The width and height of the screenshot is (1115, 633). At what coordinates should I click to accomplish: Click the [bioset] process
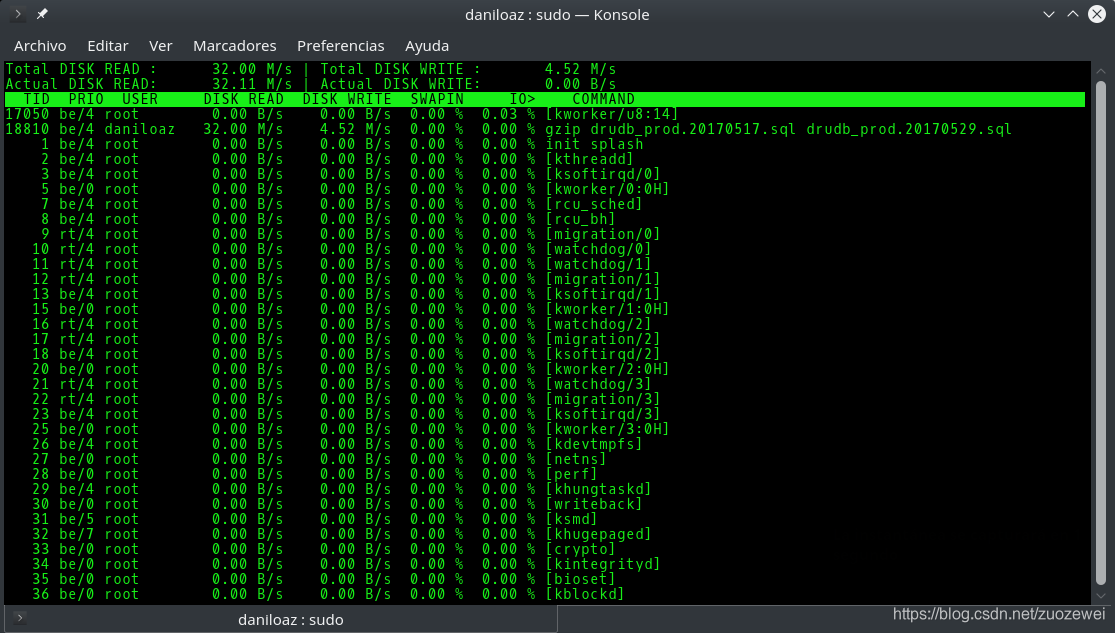coord(580,578)
